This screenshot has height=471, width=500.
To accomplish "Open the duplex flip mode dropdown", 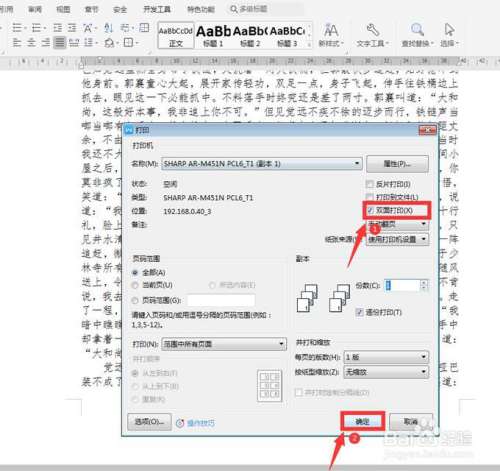I will (397, 224).
